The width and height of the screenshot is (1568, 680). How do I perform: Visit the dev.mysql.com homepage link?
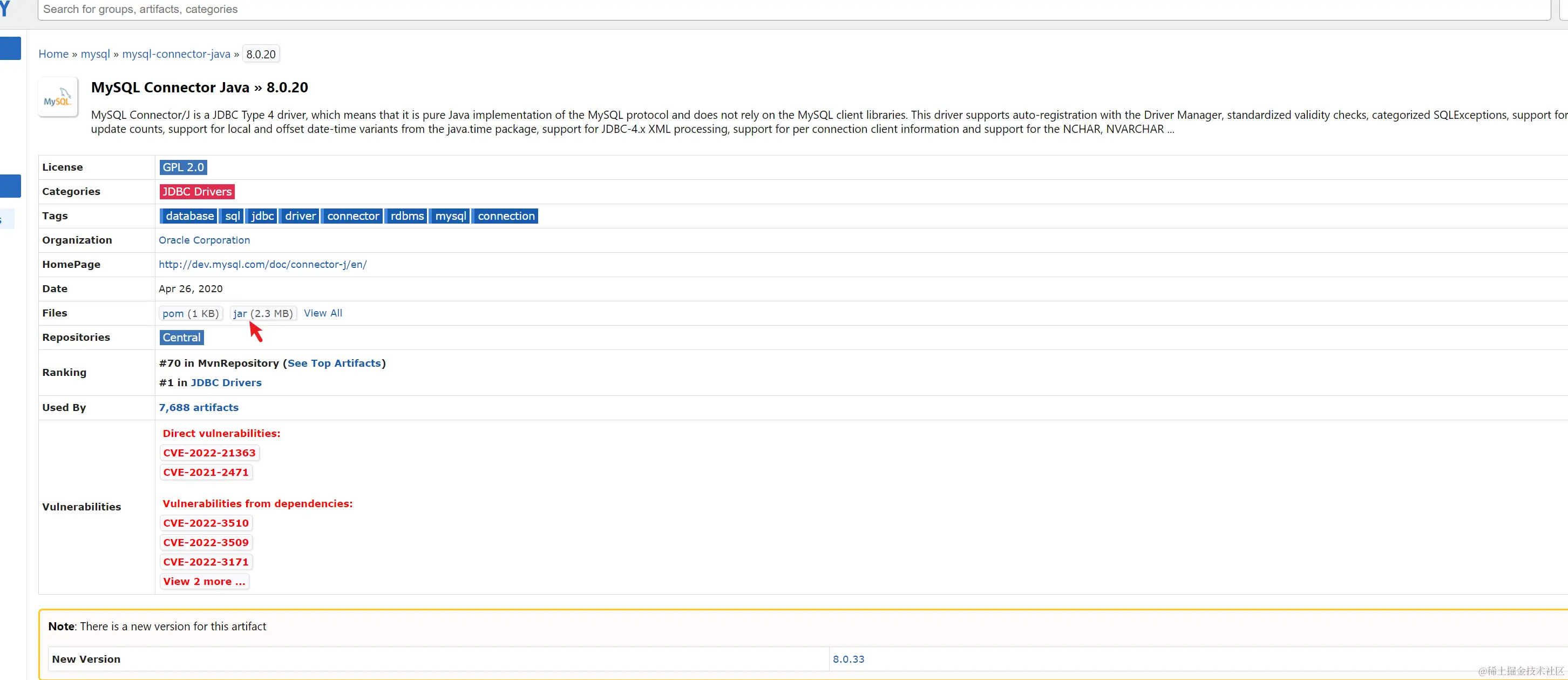263,265
